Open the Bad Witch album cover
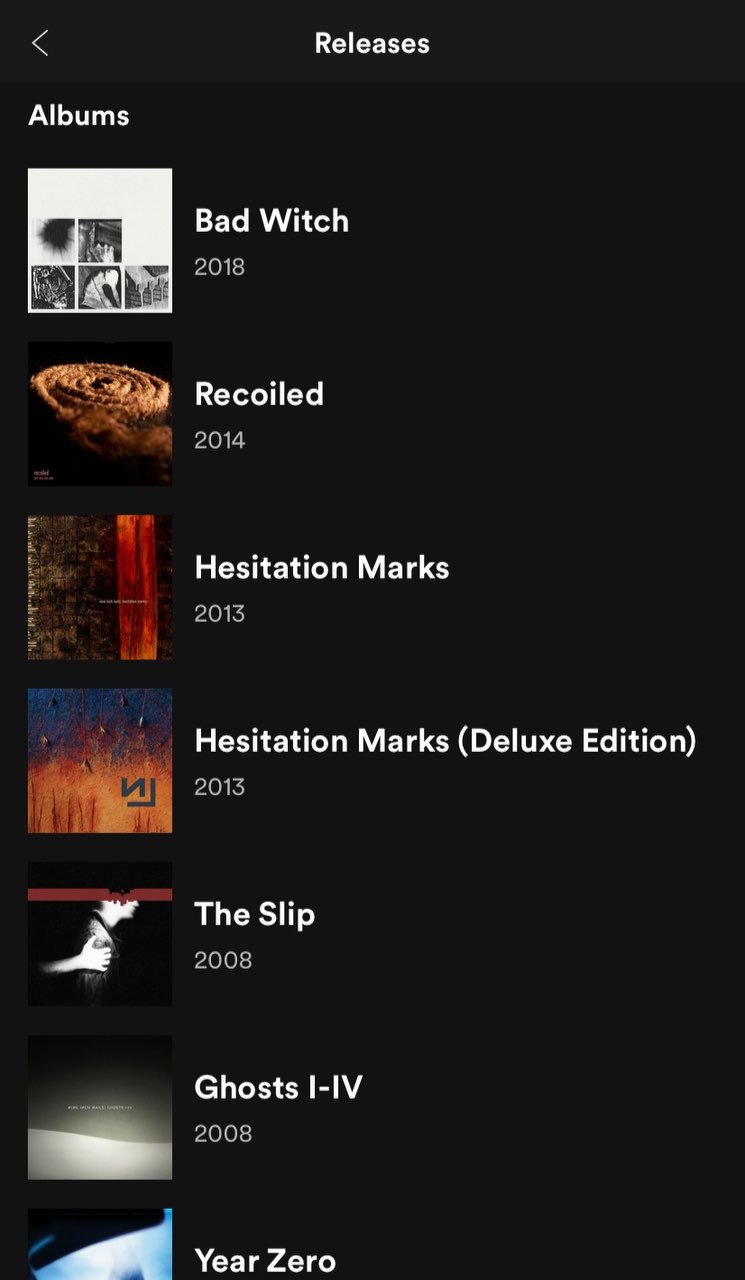Image resolution: width=745 pixels, height=1280 pixels. click(100, 240)
